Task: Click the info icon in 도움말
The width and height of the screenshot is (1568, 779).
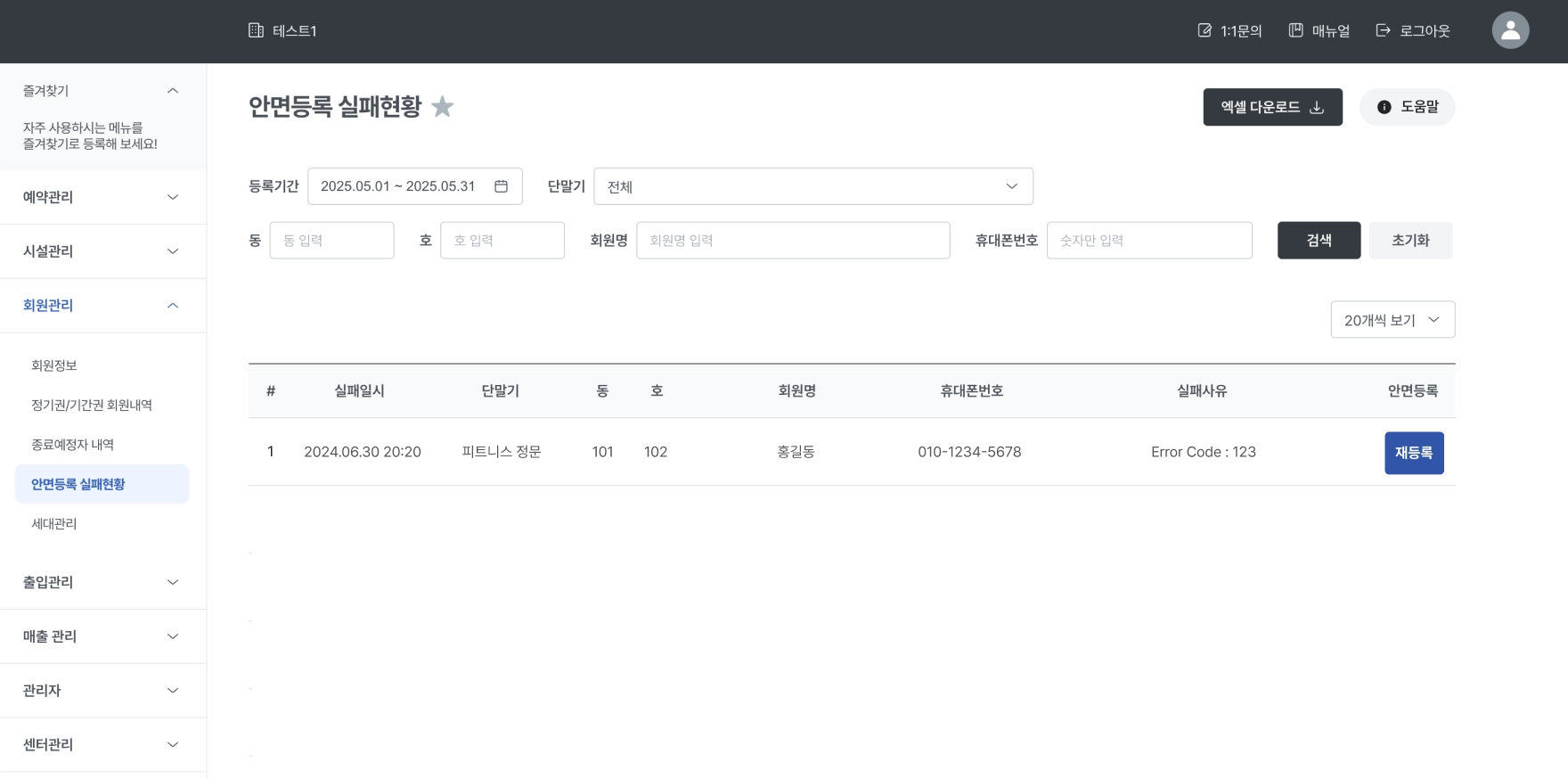Action: pyautogui.click(x=1384, y=107)
